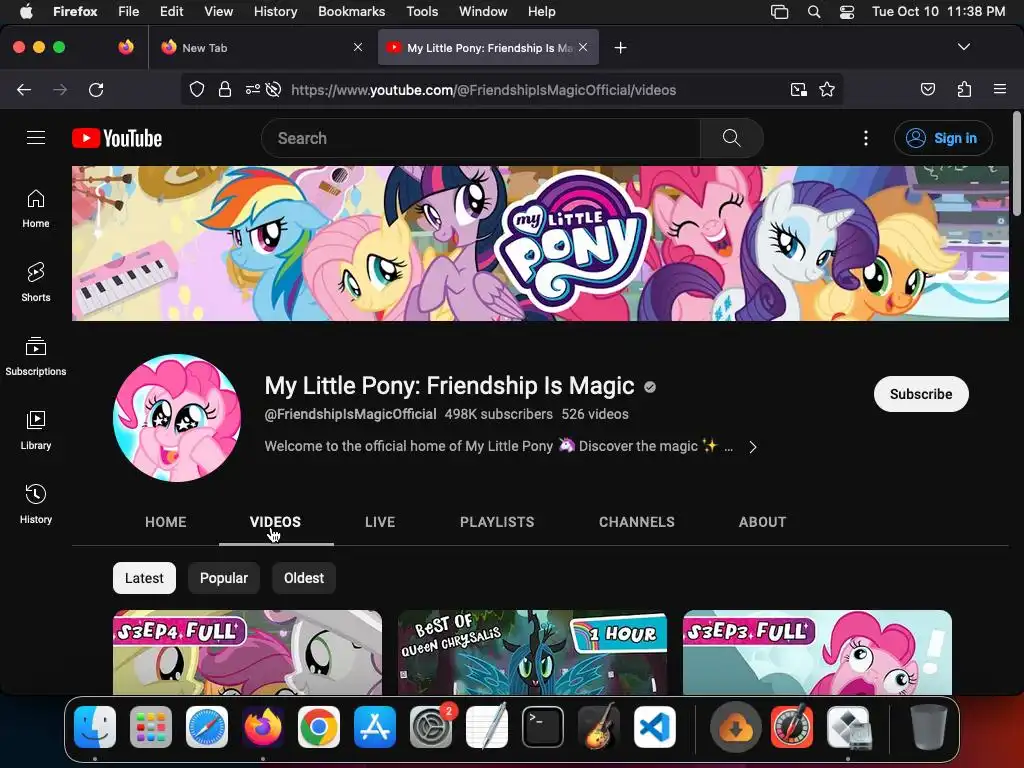Click the YouTube Search input field

pos(481,138)
